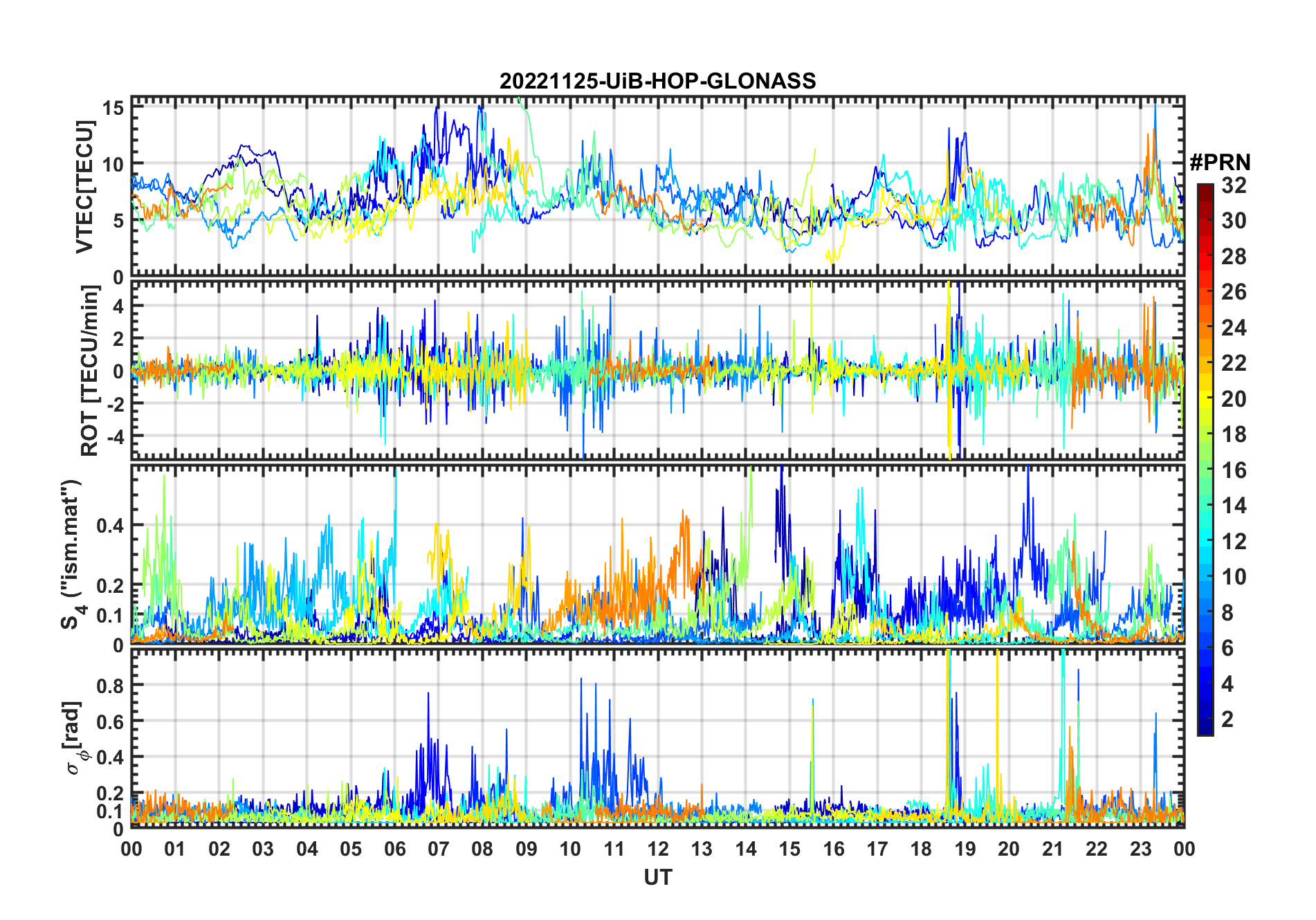Click x-axis hour label 09
1316x920 pixels.
click(x=526, y=849)
